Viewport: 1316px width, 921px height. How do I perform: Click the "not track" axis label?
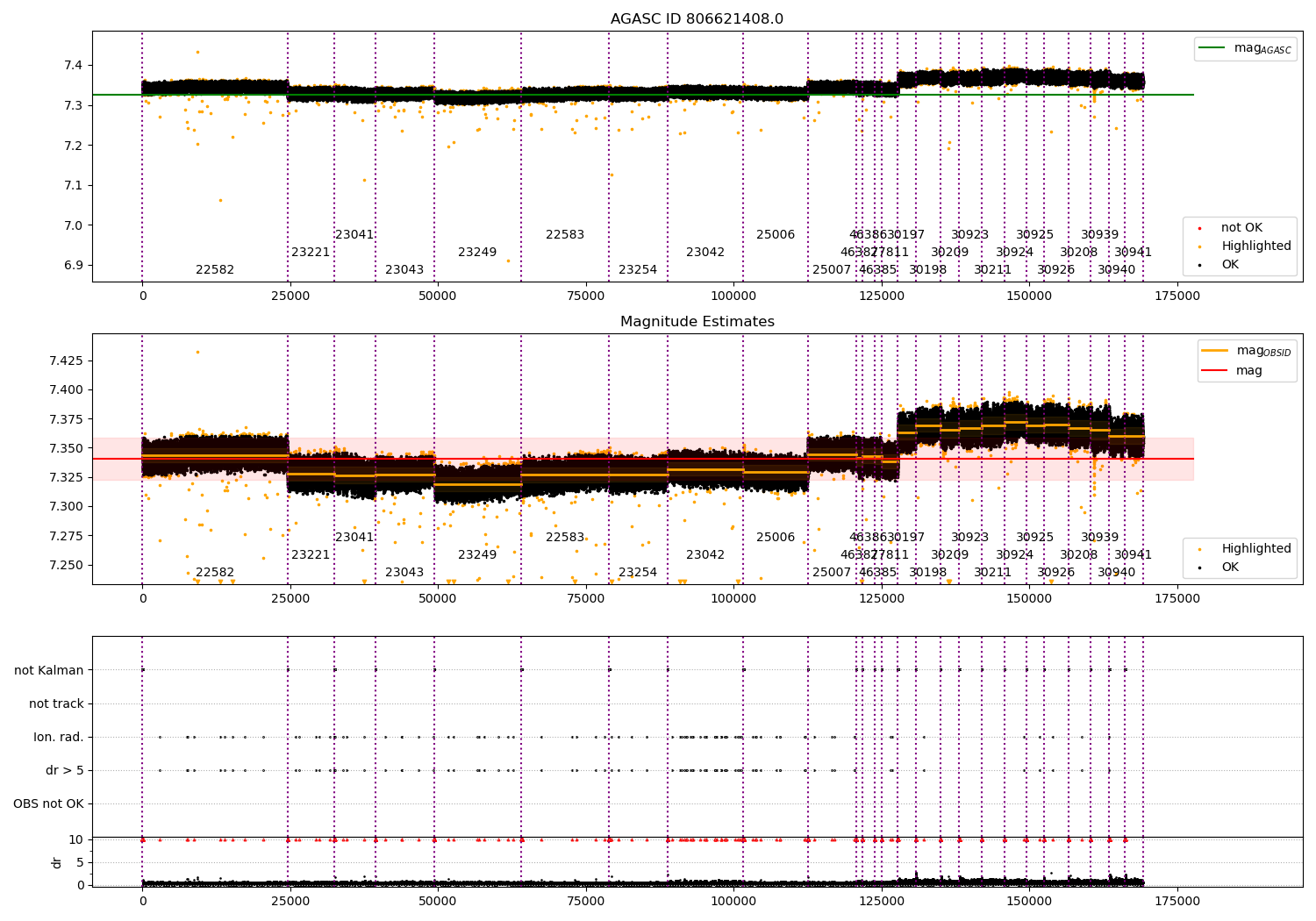click(56, 703)
